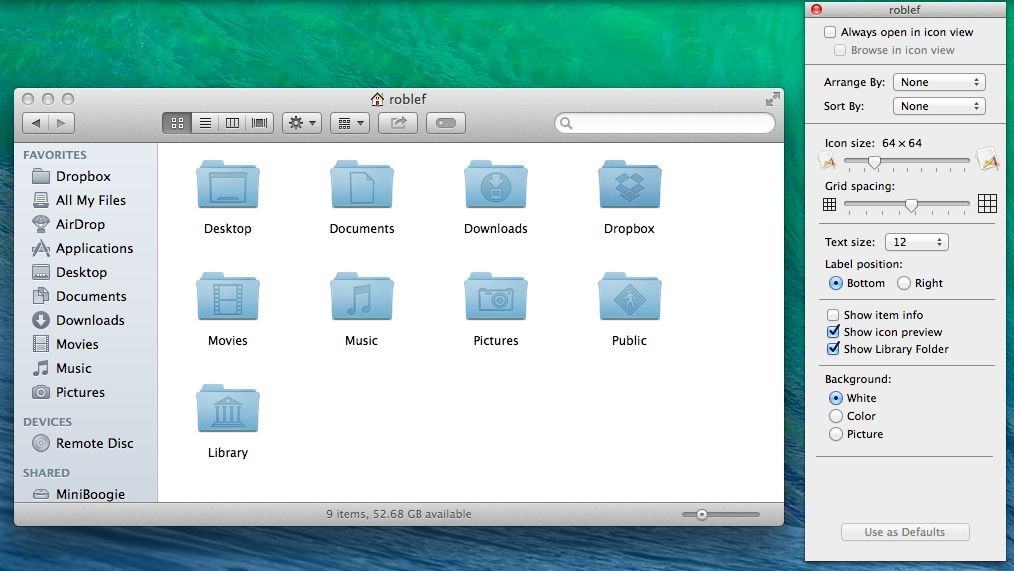Click the Edit Tags toolbar button
The height and width of the screenshot is (571, 1014).
point(446,123)
